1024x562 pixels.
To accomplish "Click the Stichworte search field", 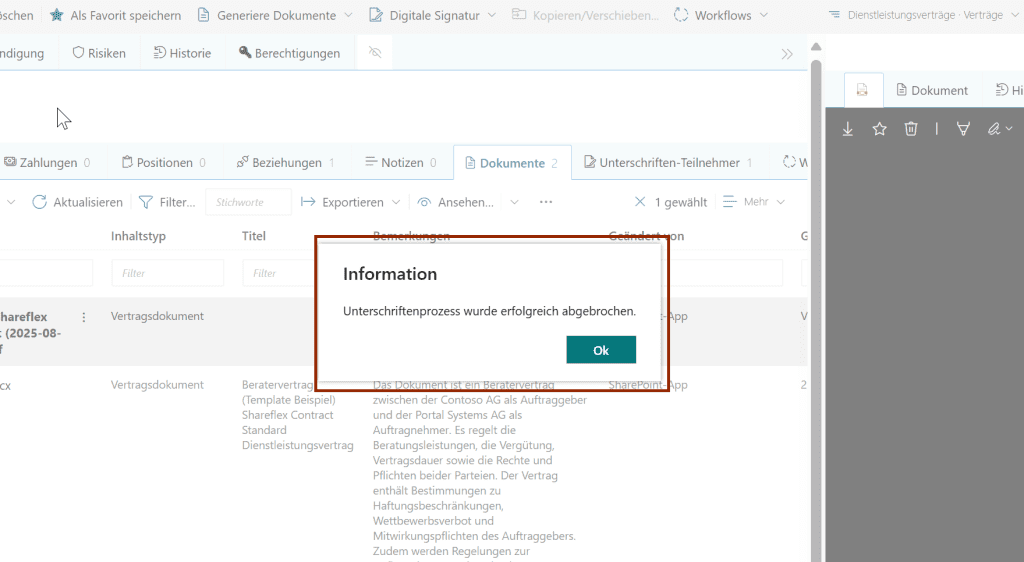I will click(248, 202).
